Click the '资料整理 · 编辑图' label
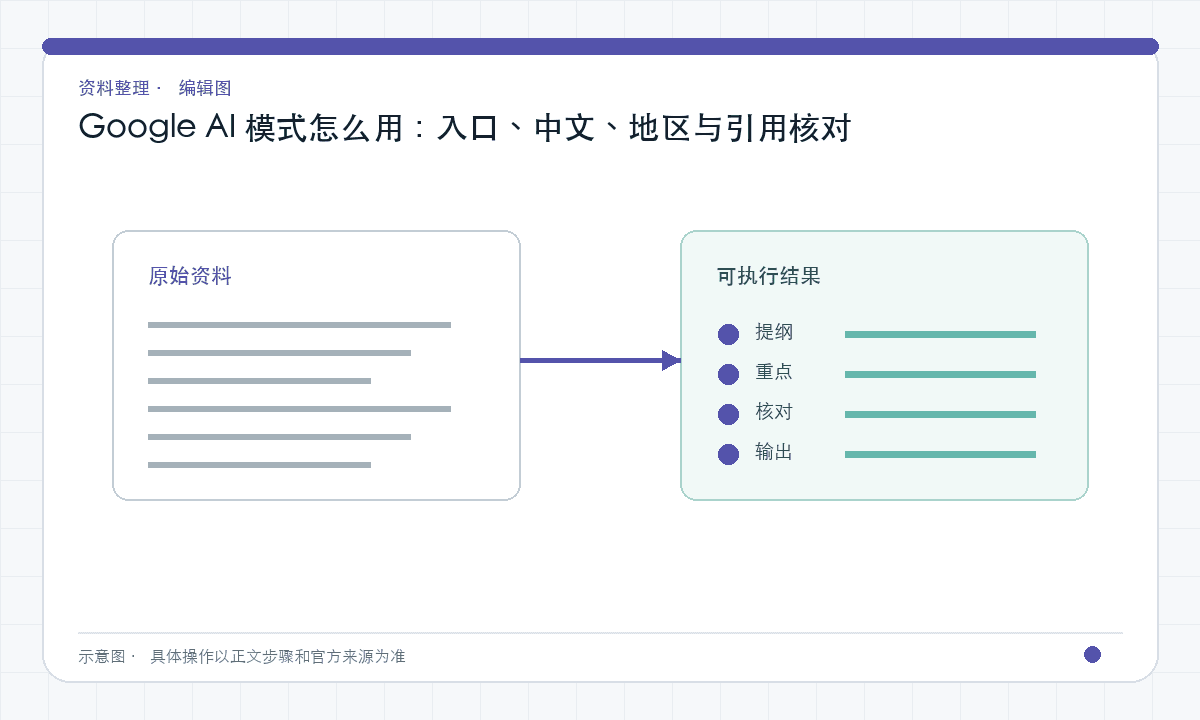This screenshot has width=1200, height=720. 155,88
